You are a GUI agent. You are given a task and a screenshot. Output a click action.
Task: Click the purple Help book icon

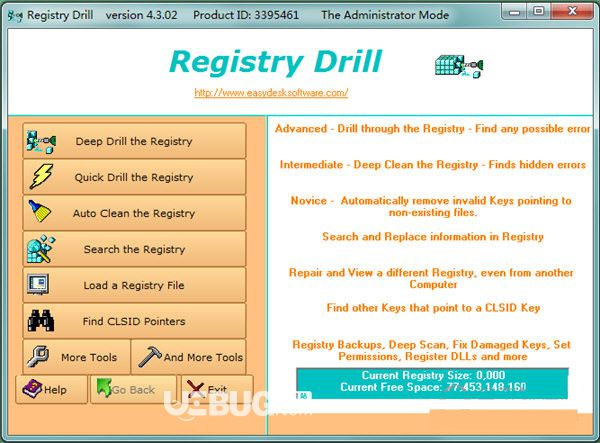(x=32, y=389)
